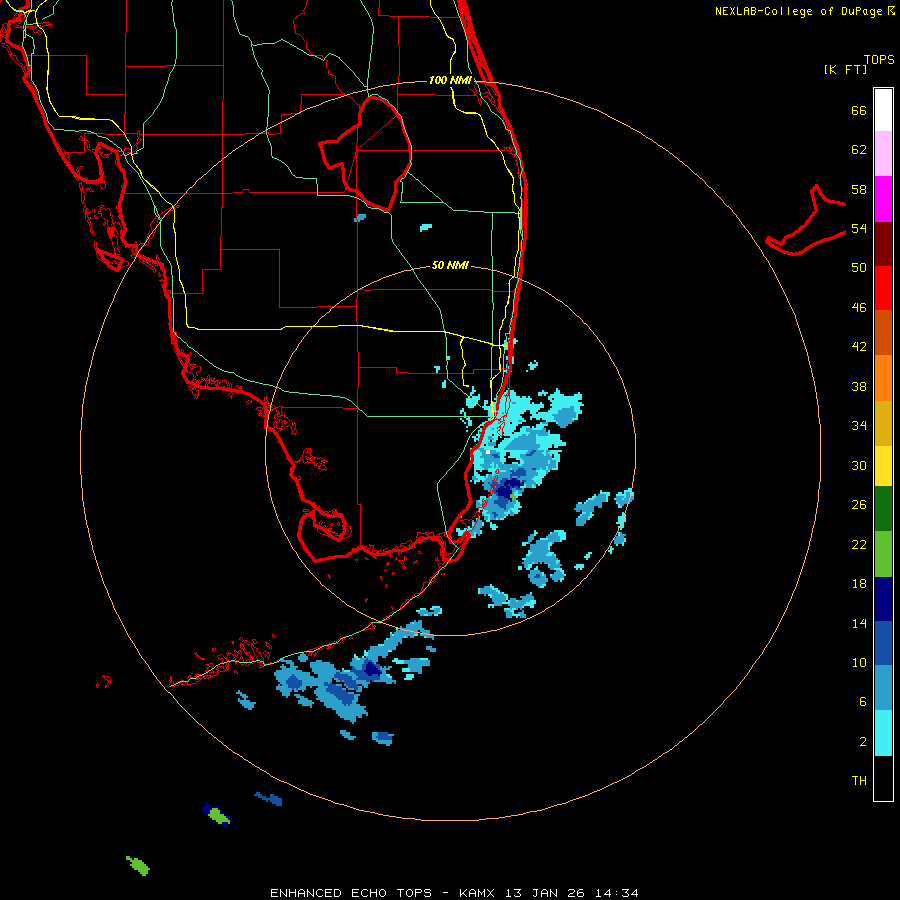This screenshot has width=900, height=900.
Task: Click the medium blue legend swatch
Action: tap(883, 643)
